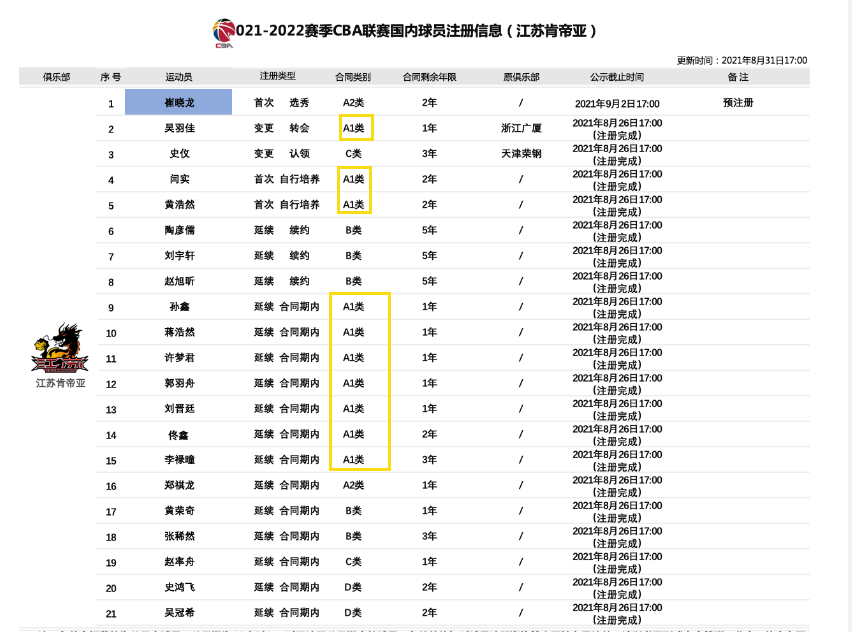Click the 注册类型 column header
This screenshot has width=852, height=632.
tap(278, 76)
